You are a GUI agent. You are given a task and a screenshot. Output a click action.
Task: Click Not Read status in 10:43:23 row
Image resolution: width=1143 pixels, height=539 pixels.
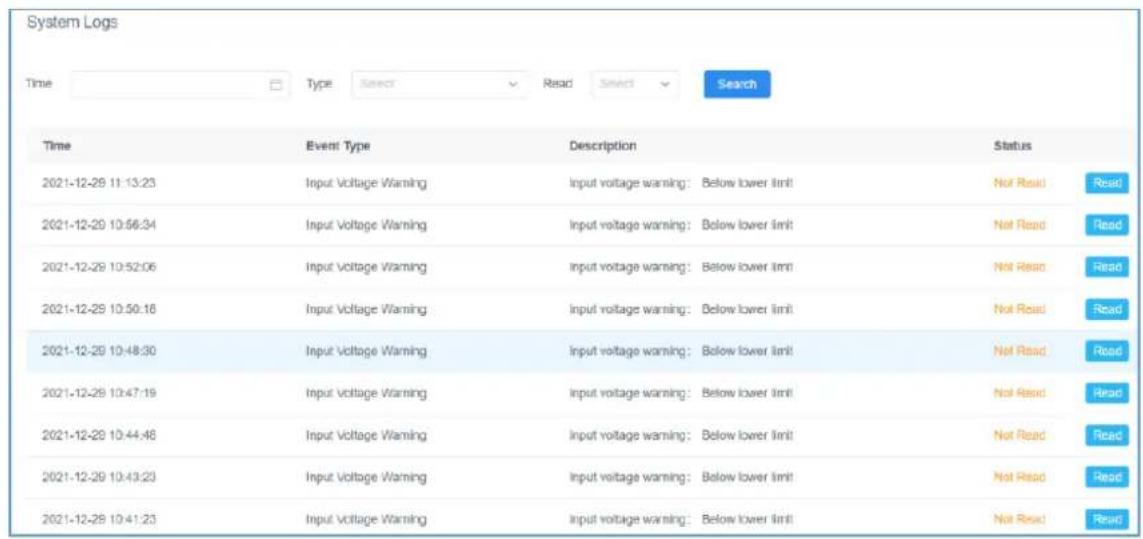(1020, 477)
